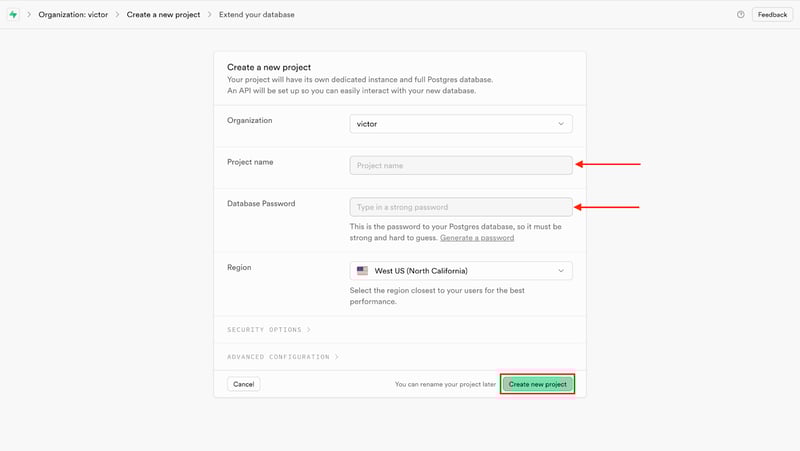
Task: Click the Generate a password link
Action: [477, 238]
